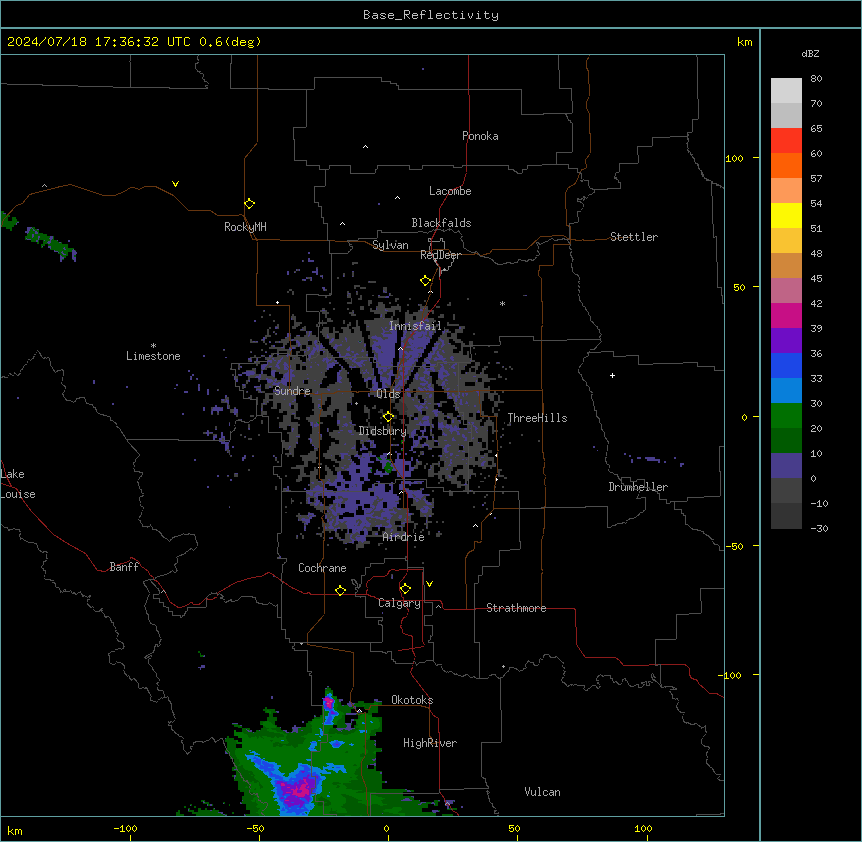
Task: Click the Drumheller label
Action: click(x=638, y=487)
